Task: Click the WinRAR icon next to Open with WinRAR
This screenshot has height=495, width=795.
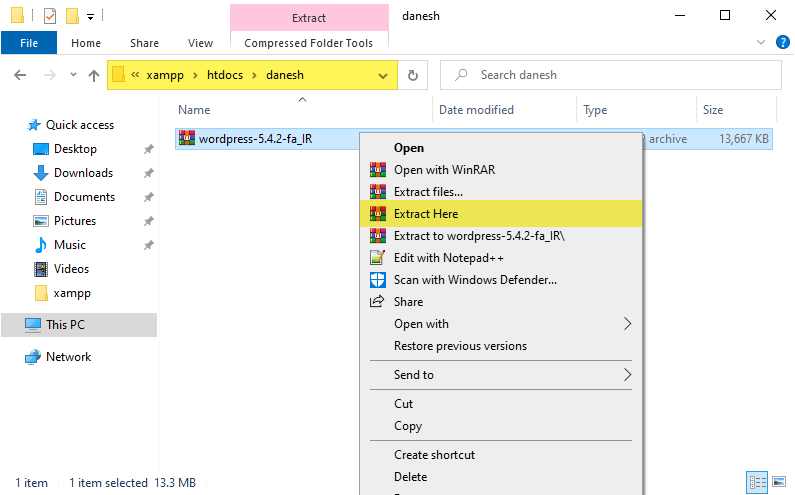Action: pos(378,169)
